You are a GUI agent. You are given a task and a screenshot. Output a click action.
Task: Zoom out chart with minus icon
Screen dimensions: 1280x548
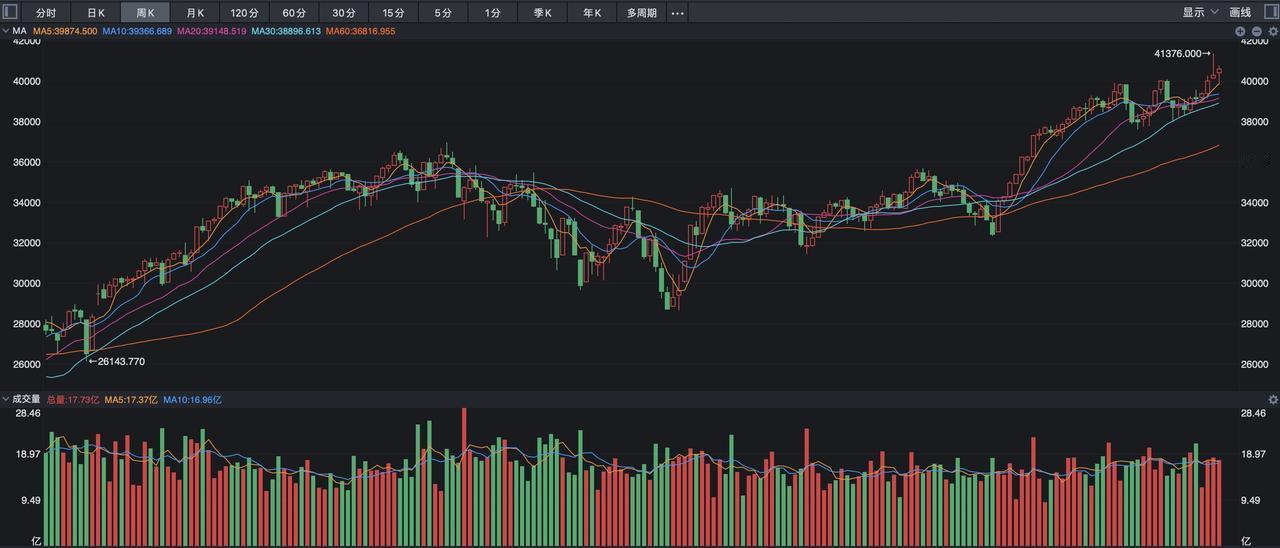click(x=1257, y=32)
